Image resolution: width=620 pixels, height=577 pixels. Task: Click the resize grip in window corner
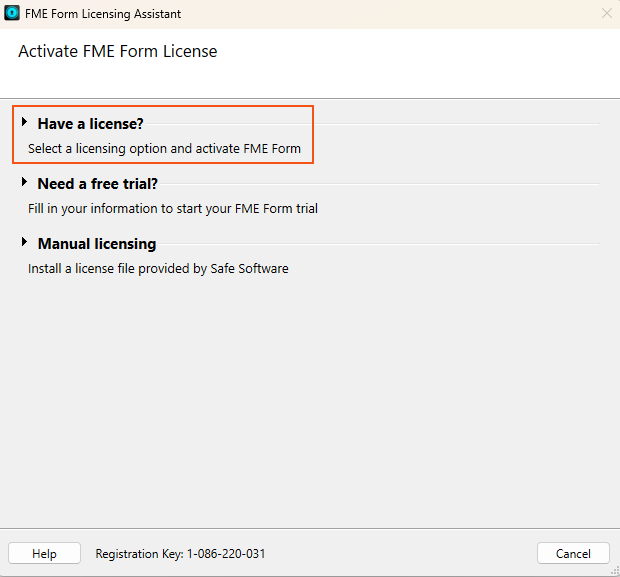(615, 571)
